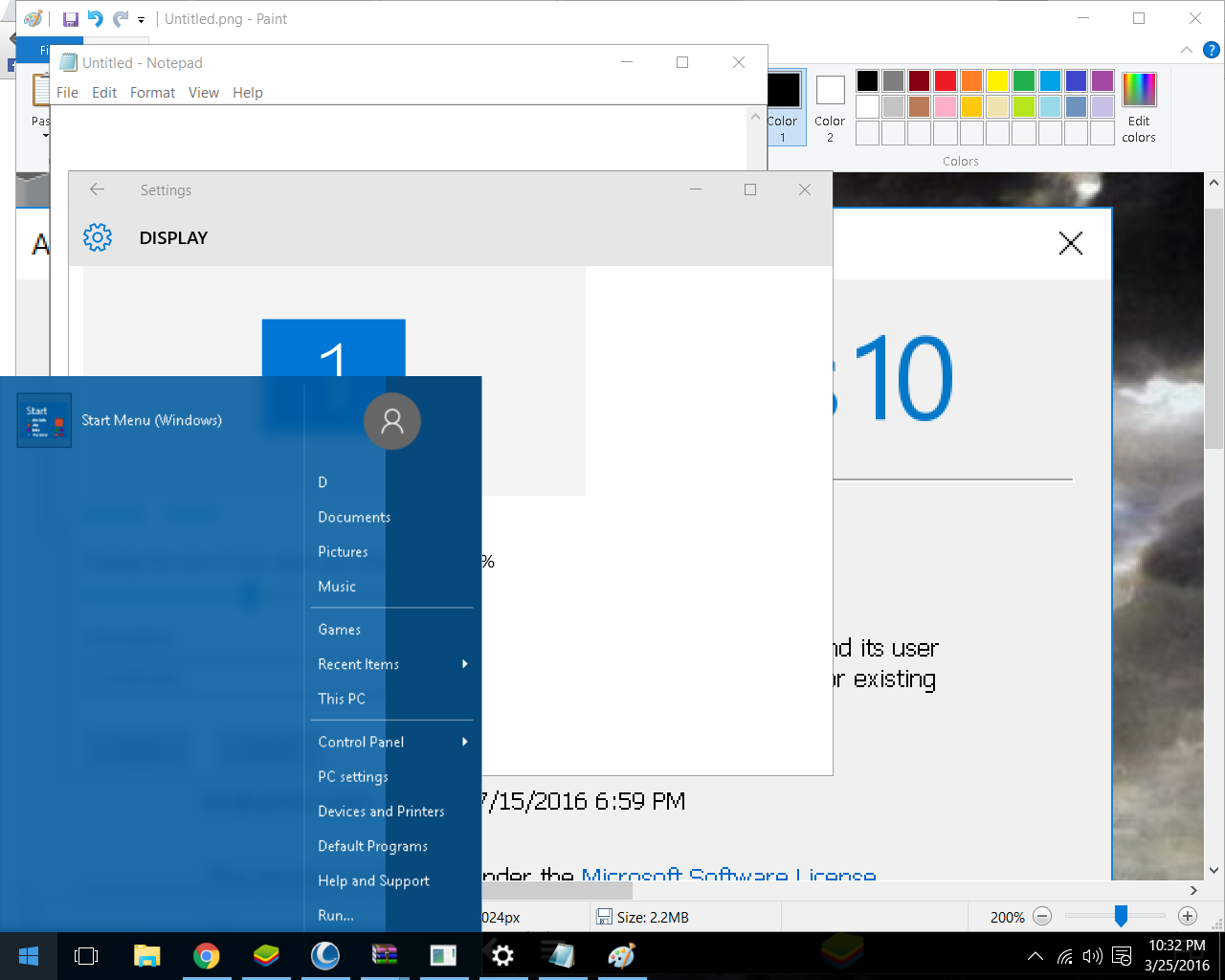The height and width of the screenshot is (980, 1225).
Task: Go back using the Settings back arrow
Action: 97,189
